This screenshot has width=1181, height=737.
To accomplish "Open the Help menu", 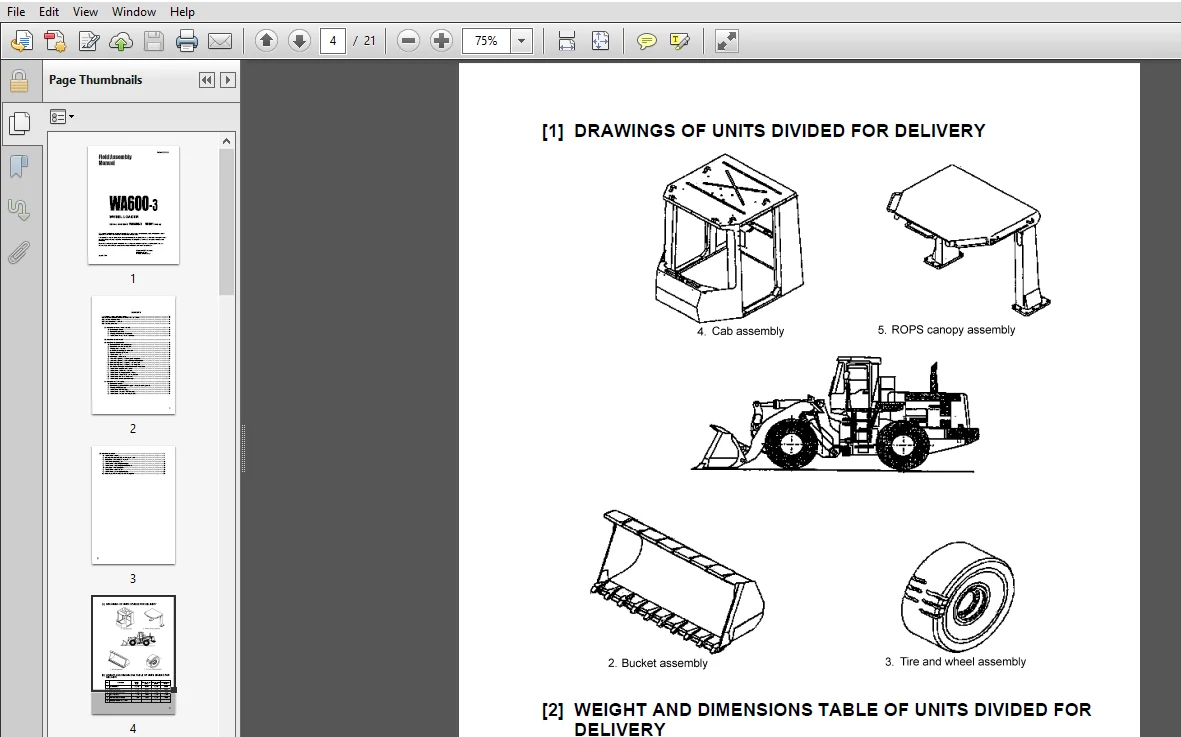I will (x=182, y=11).
